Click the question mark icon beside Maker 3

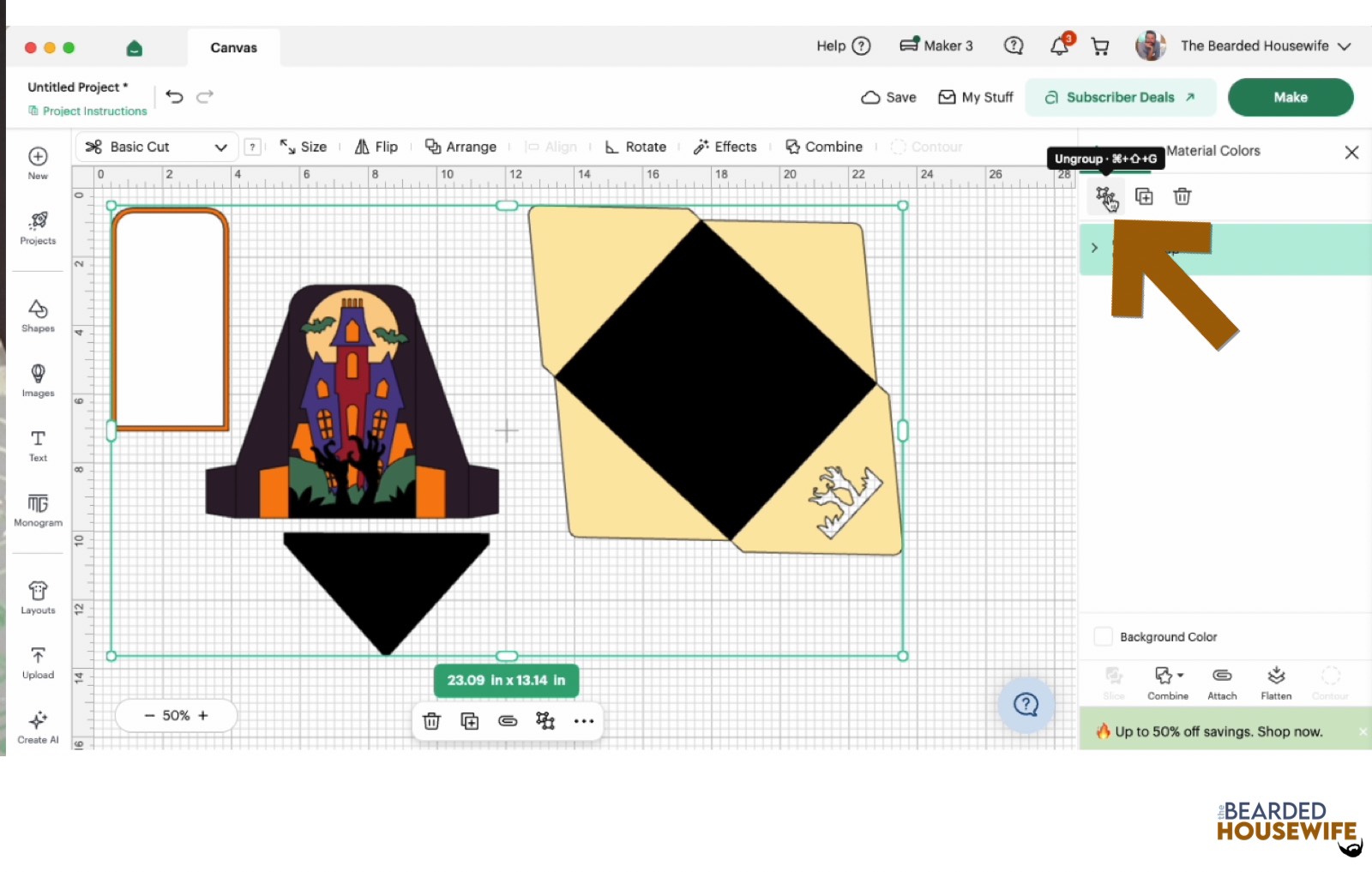click(x=1014, y=45)
